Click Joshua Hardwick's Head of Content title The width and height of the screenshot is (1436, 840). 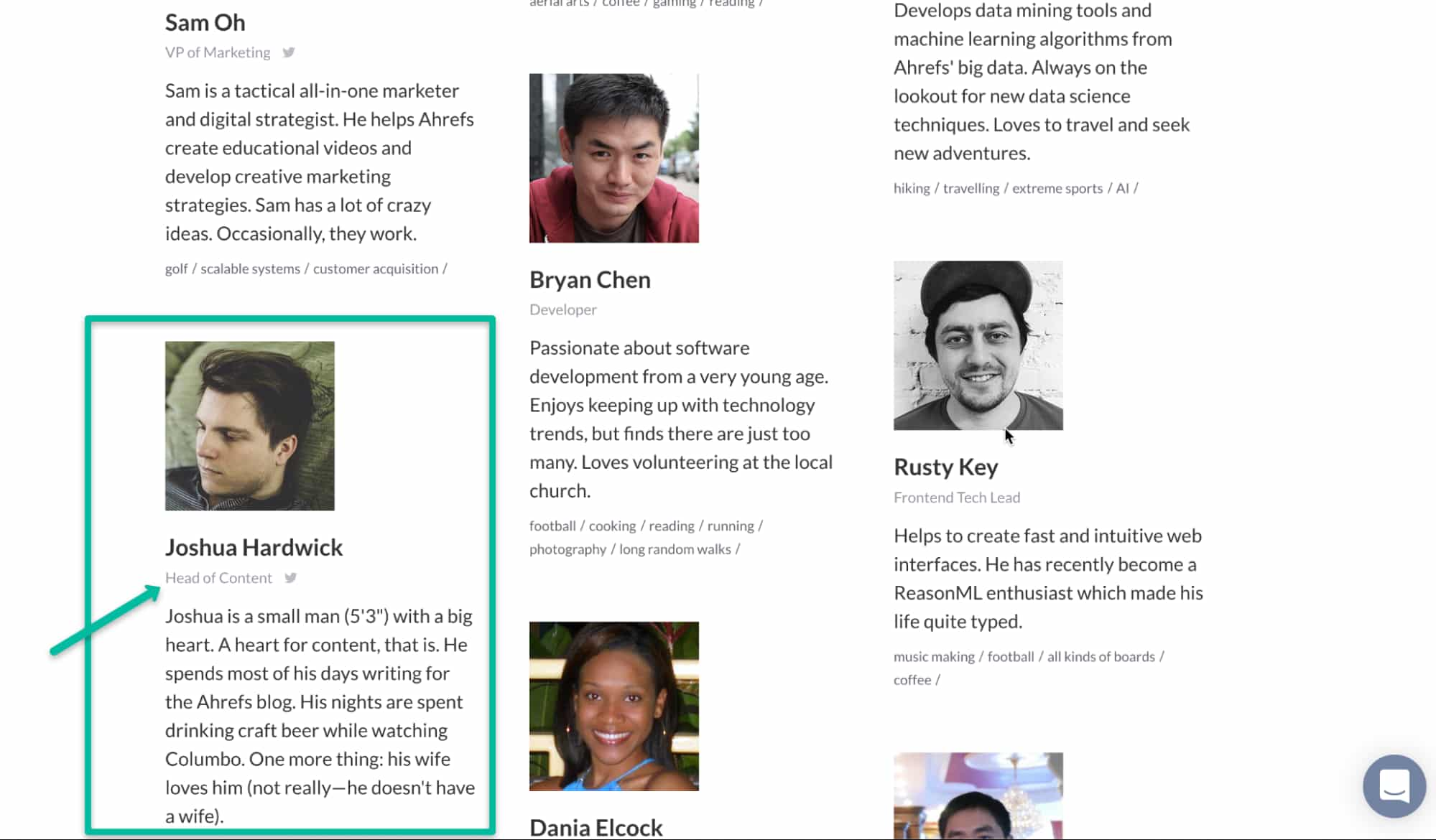tap(218, 578)
